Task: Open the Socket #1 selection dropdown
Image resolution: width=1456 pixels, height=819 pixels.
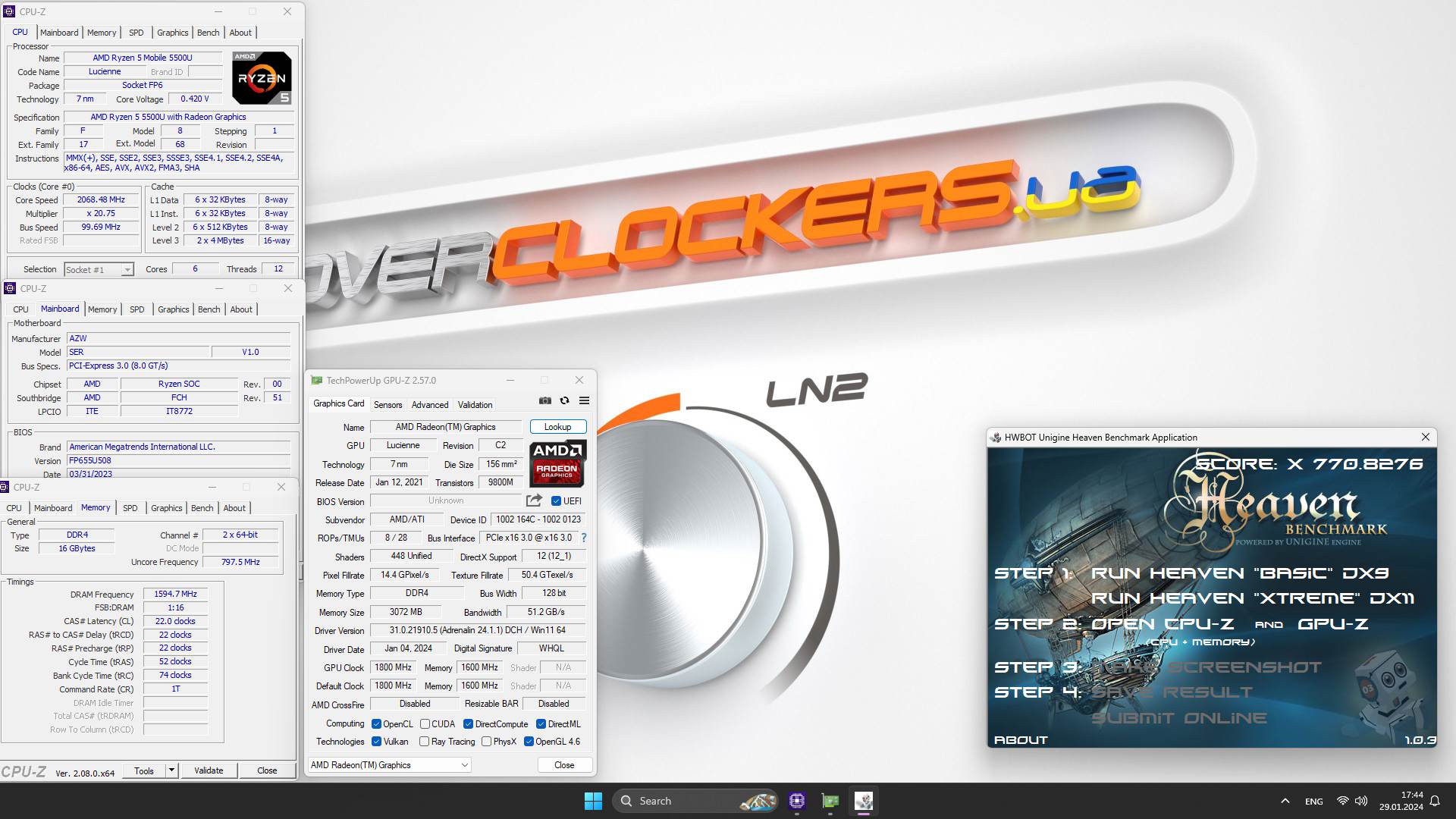Action: tap(99, 270)
